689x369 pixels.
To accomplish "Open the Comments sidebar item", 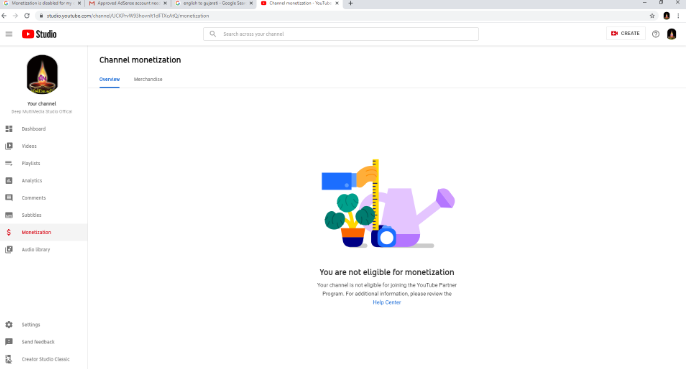I will point(44,198).
